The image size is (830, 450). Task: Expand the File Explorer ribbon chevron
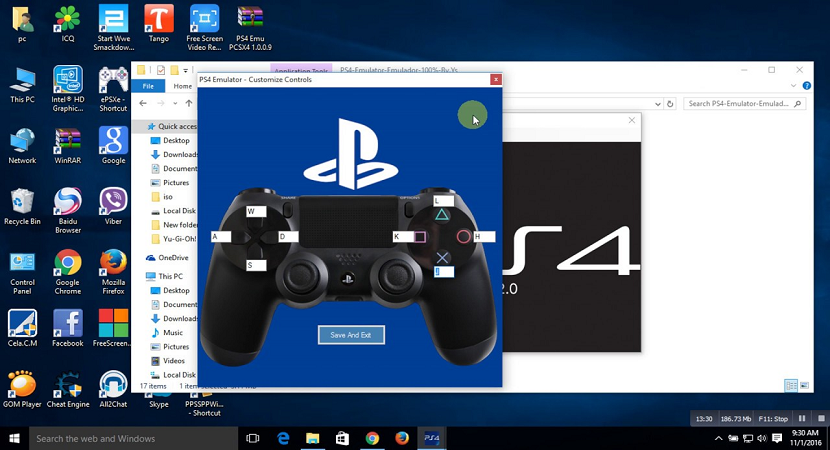(793, 86)
